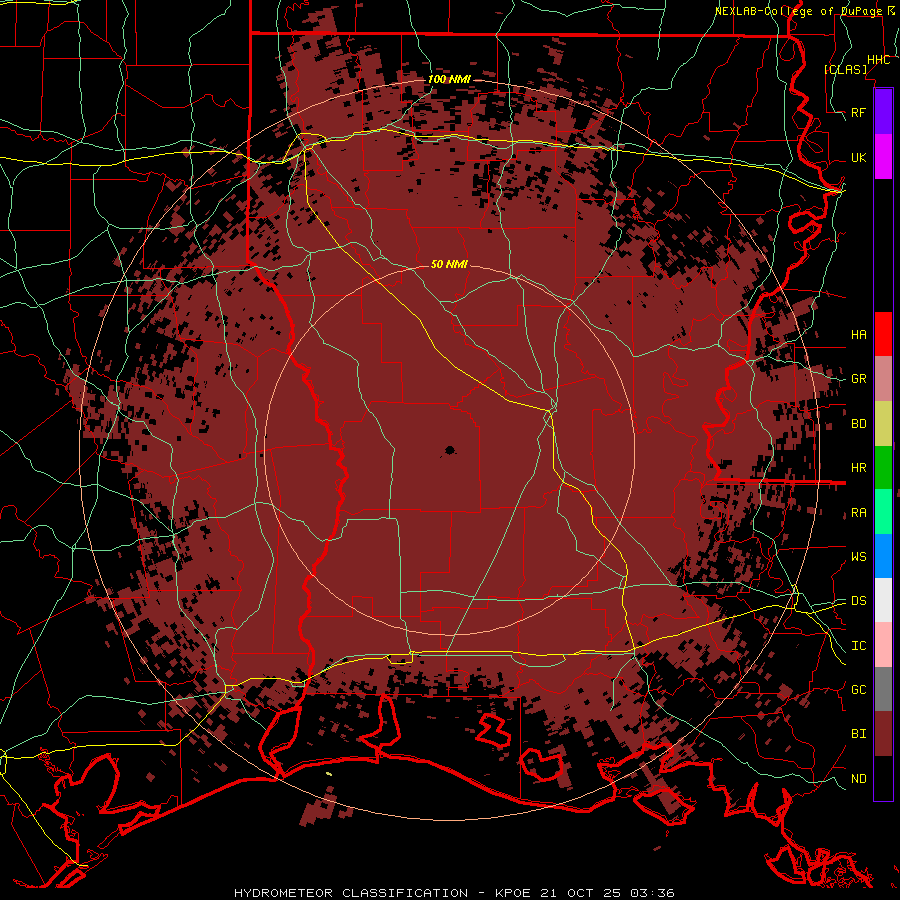Click the GC legend label

coord(859,689)
